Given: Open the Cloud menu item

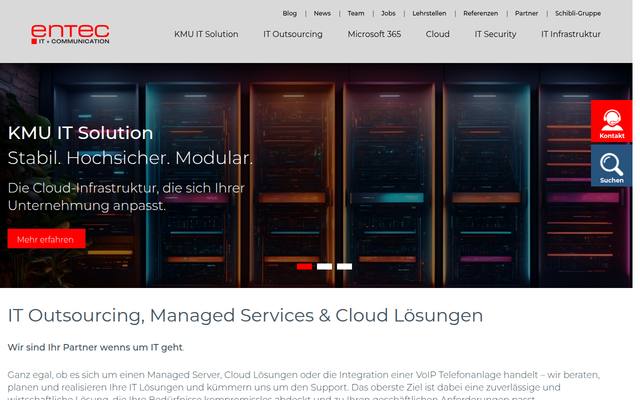Looking at the screenshot, I should click(x=438, y=34).
